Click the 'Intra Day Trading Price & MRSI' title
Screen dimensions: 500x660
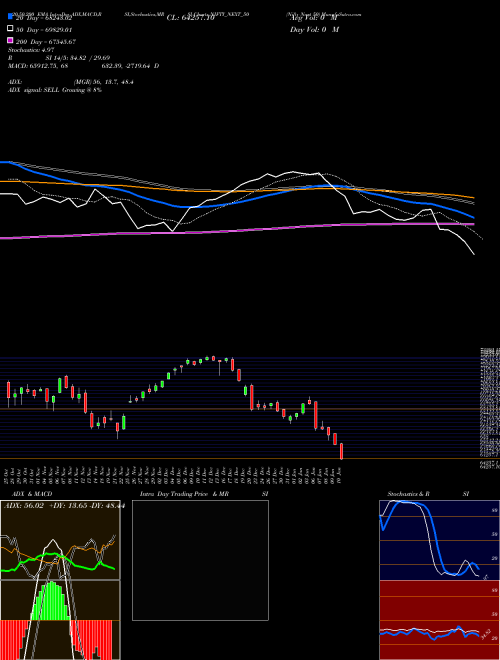click(x=204, y=494)
